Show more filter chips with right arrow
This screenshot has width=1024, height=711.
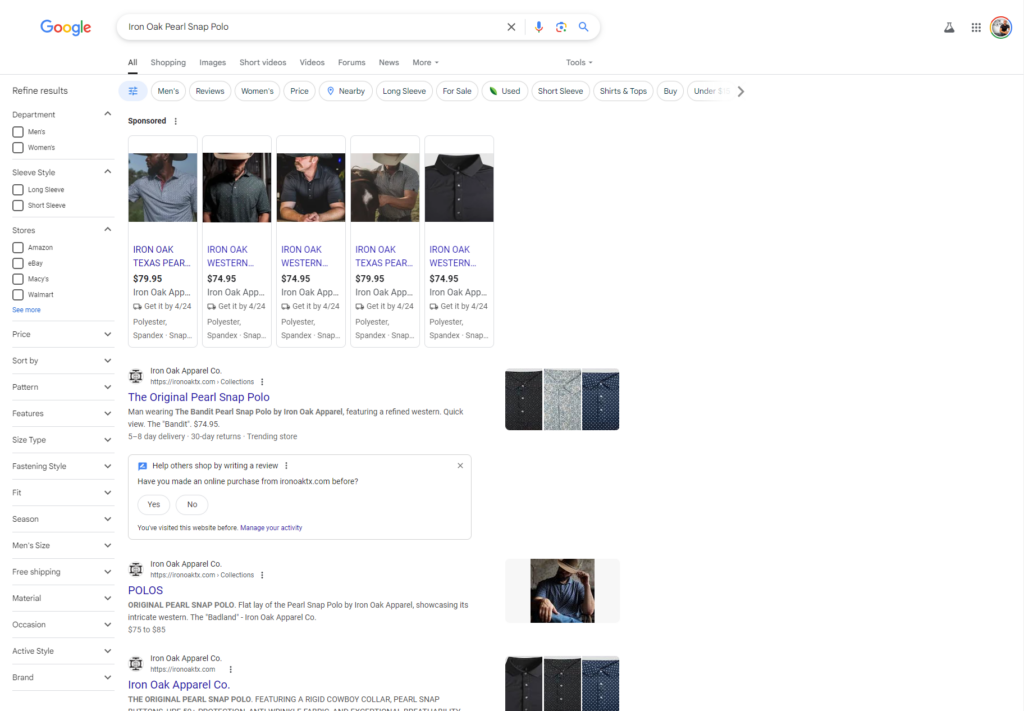tap(741, 91)
